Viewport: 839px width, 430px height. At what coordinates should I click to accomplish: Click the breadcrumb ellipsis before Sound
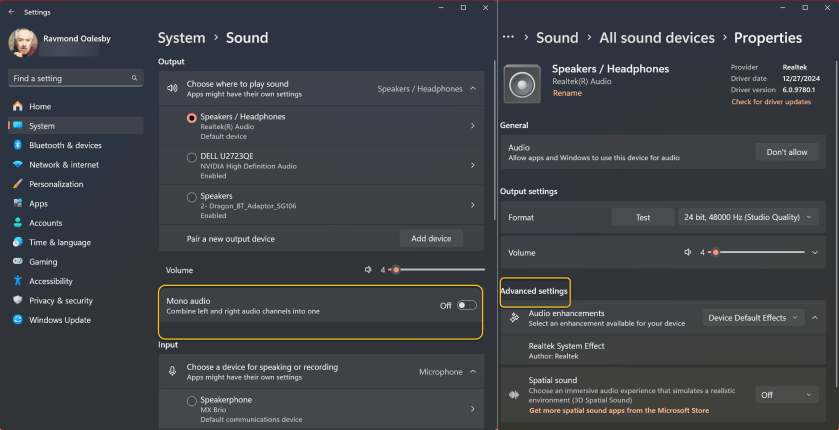pyautogui.click(x=508, y=38)
